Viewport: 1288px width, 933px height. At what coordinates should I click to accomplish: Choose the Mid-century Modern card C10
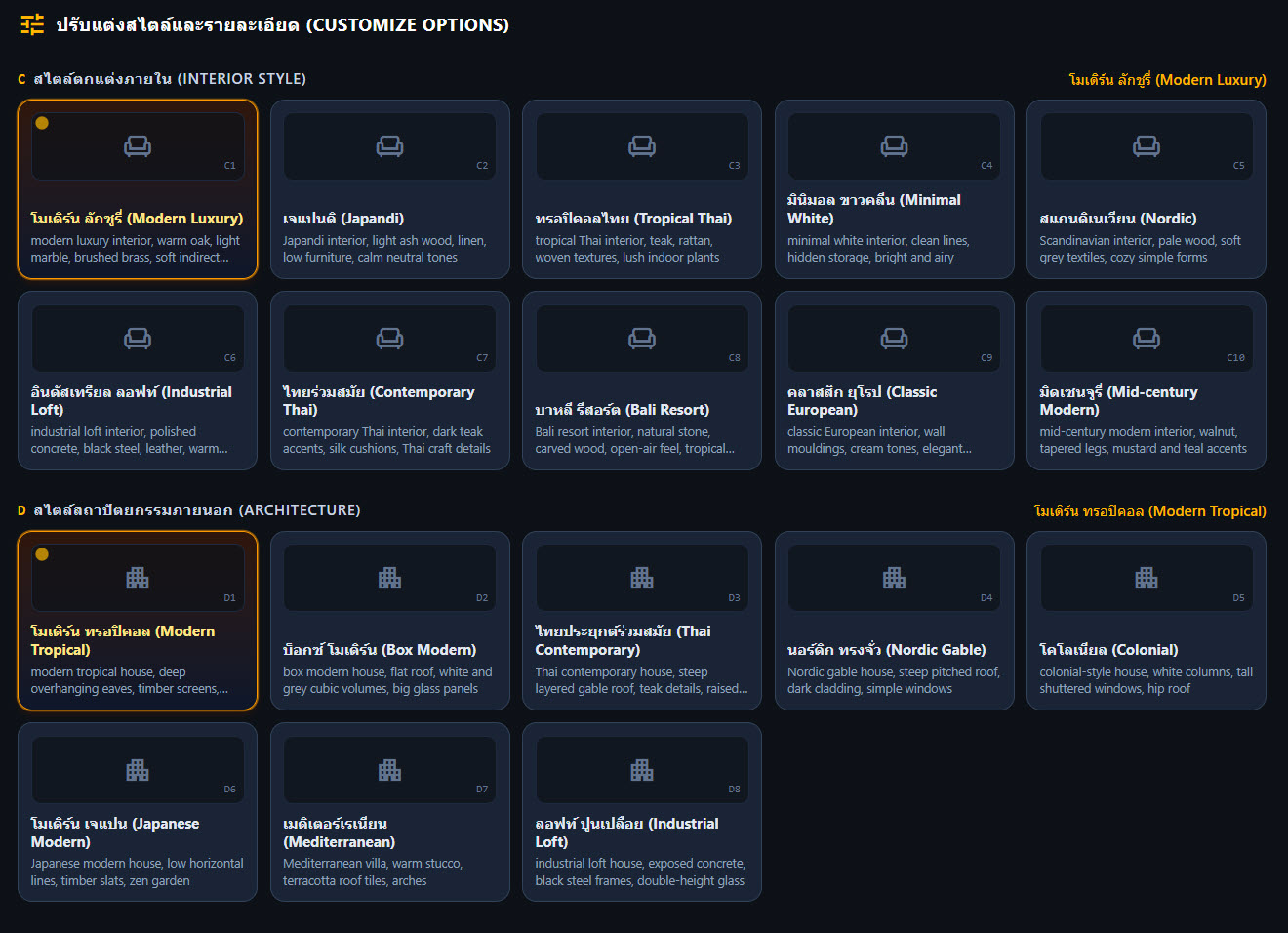1147,381
